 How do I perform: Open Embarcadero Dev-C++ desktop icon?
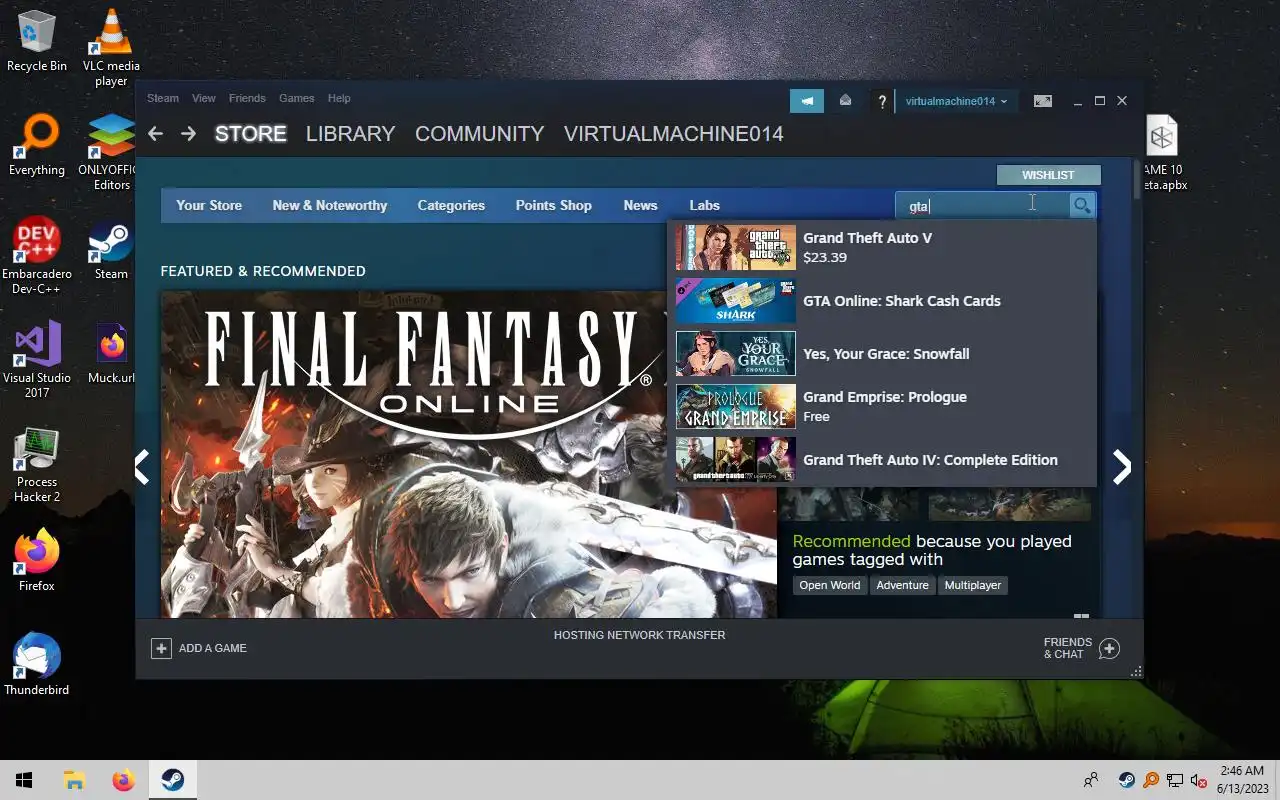pos(37,256)
